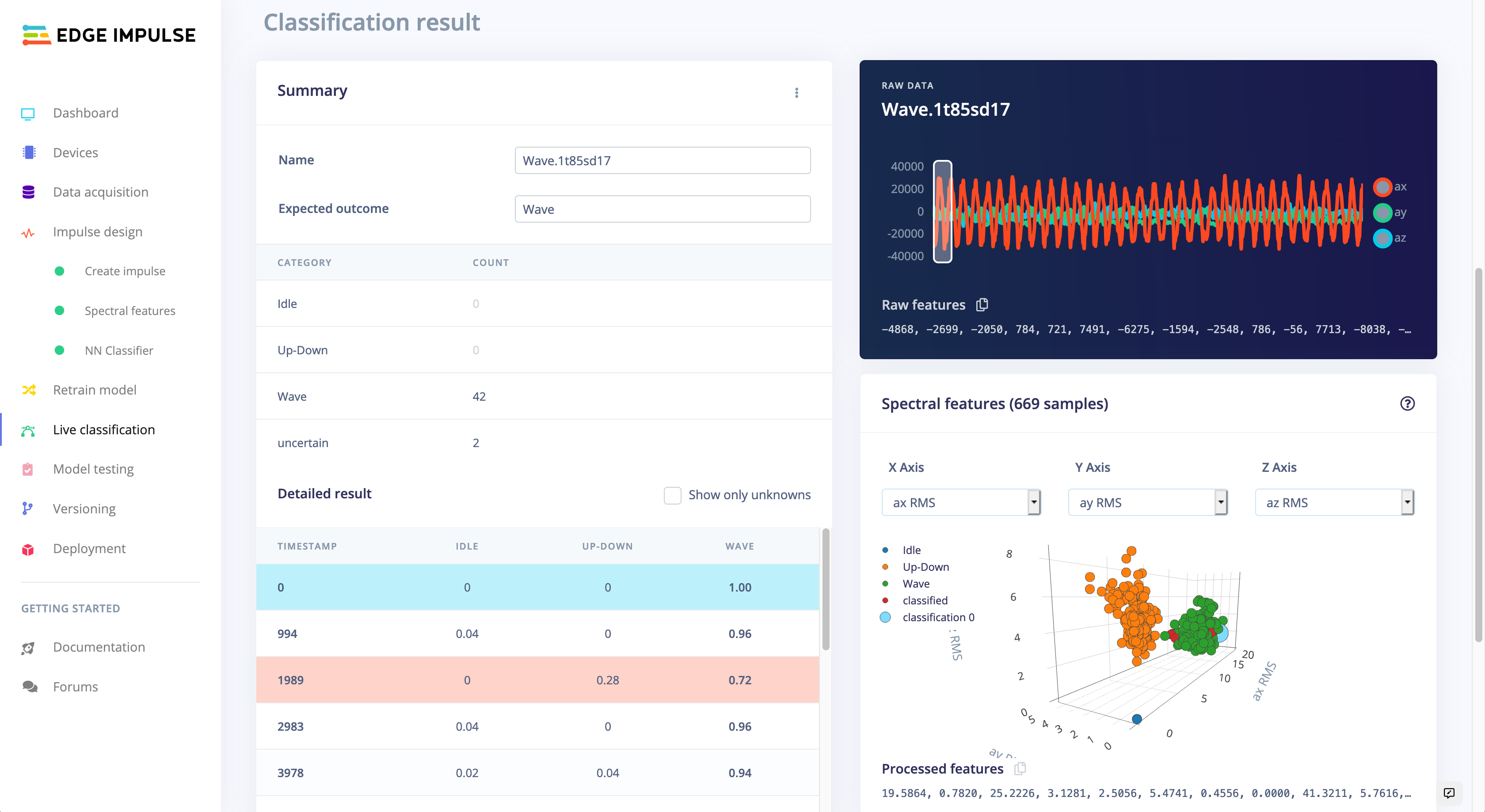Image resolution: width=1485 pixels, height=812 pixels.
Task: Open Retrain model menu item
Action: tap(95, 390)
